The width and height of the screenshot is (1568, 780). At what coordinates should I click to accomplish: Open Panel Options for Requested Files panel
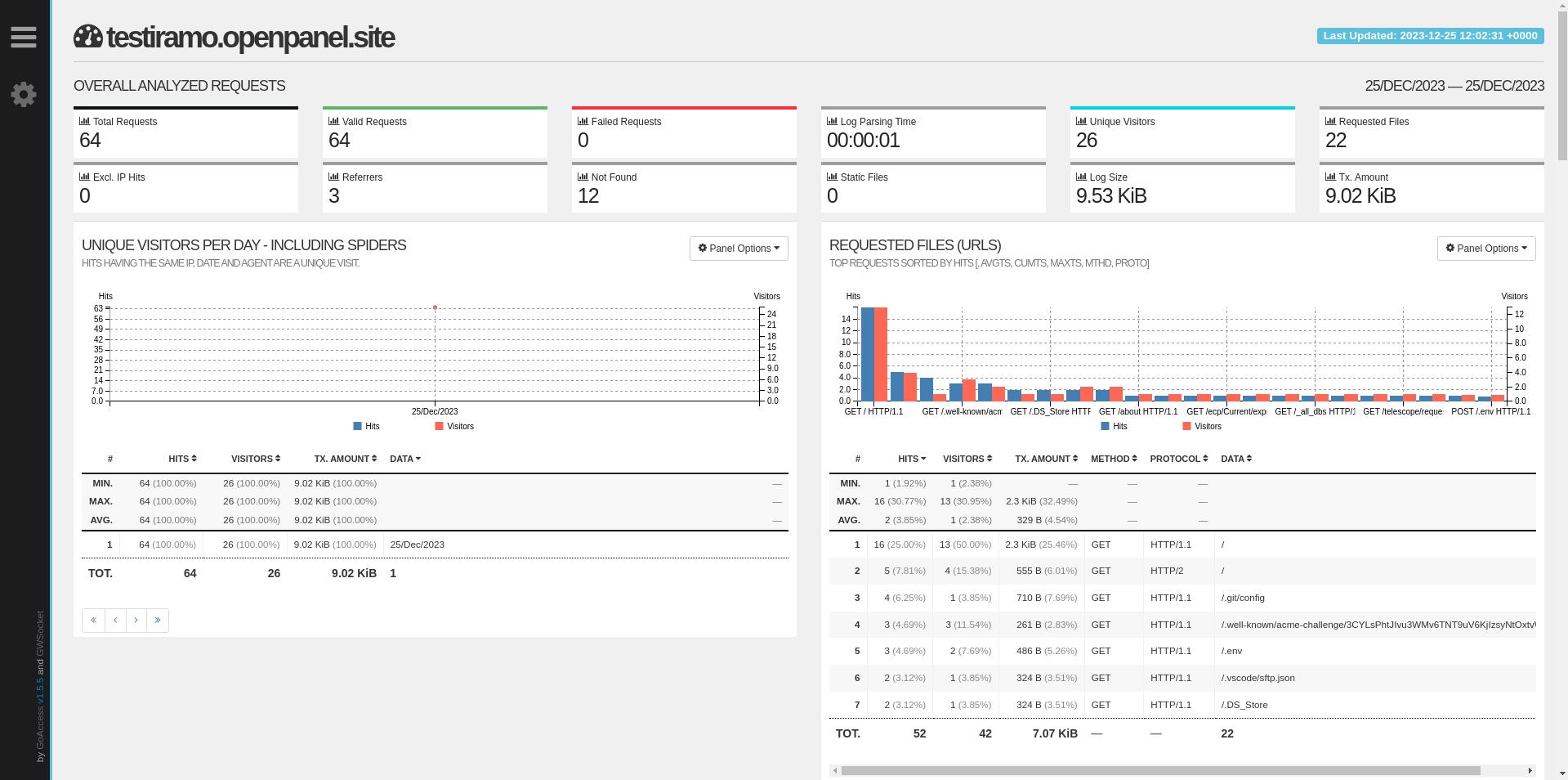point(1486,249)
